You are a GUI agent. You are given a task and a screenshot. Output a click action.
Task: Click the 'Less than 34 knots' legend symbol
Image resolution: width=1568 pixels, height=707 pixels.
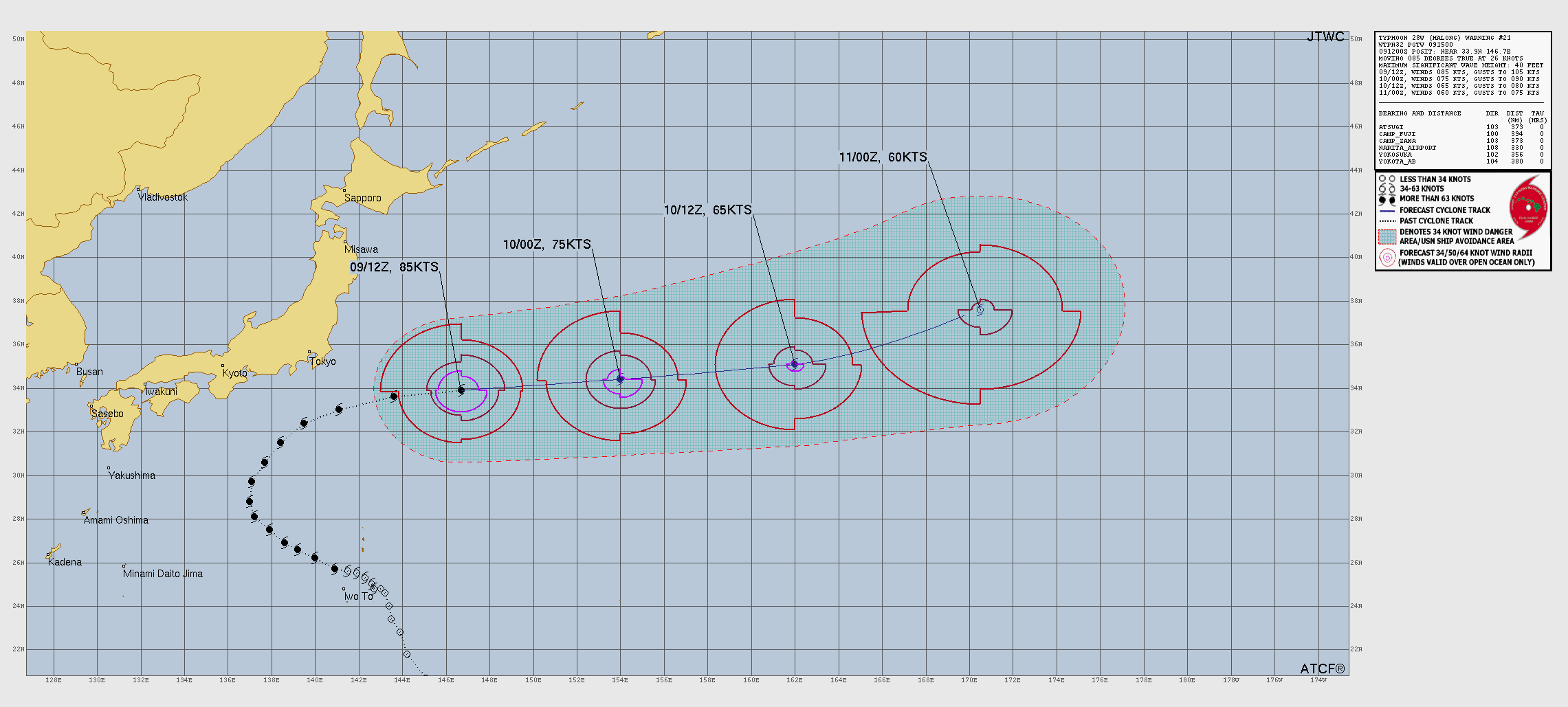click(x=1387, y=179)
